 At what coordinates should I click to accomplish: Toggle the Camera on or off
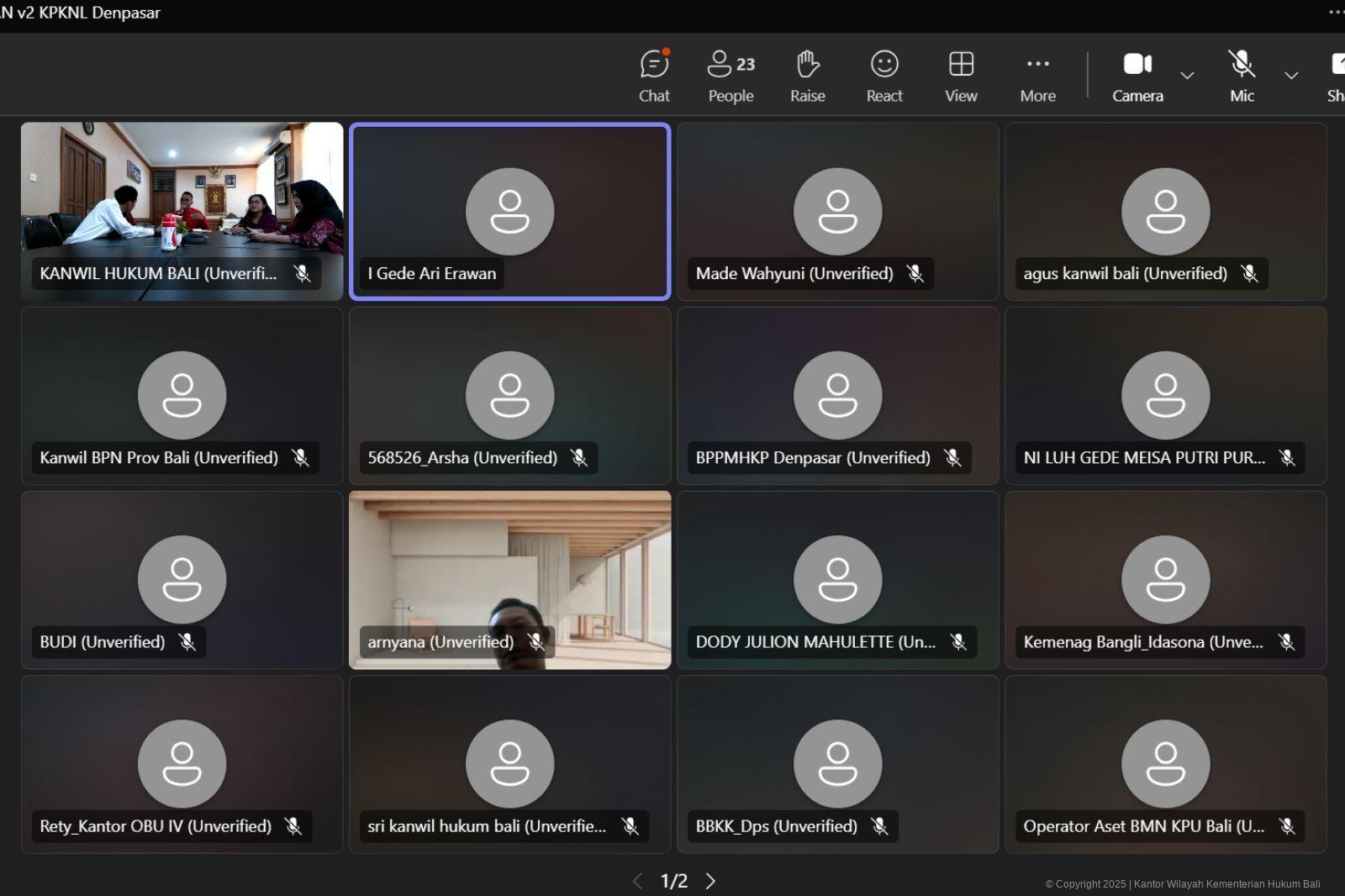(1137, 76)
